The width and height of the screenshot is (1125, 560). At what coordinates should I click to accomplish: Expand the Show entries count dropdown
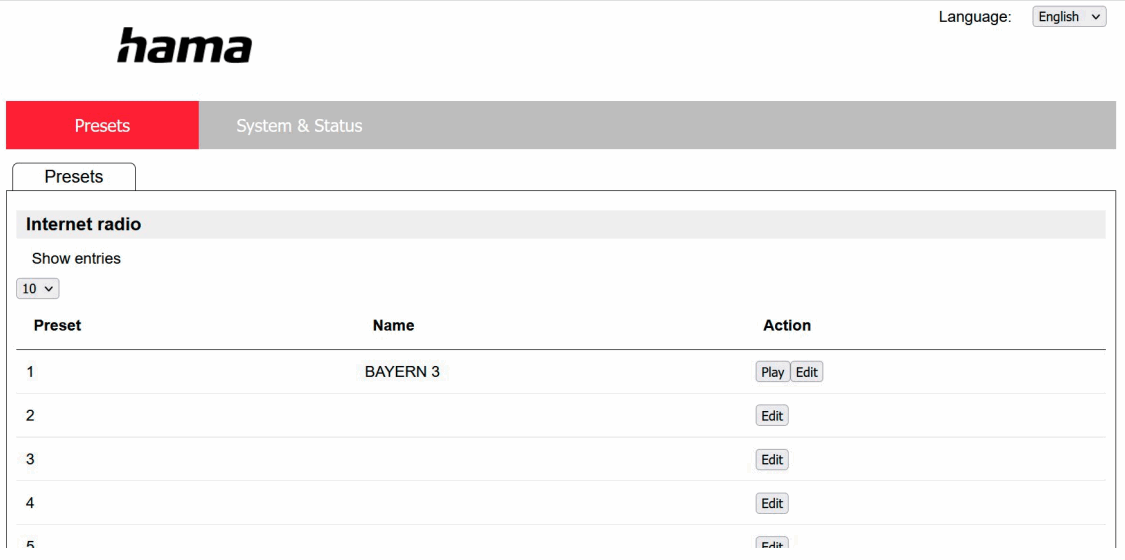point(38,288)
